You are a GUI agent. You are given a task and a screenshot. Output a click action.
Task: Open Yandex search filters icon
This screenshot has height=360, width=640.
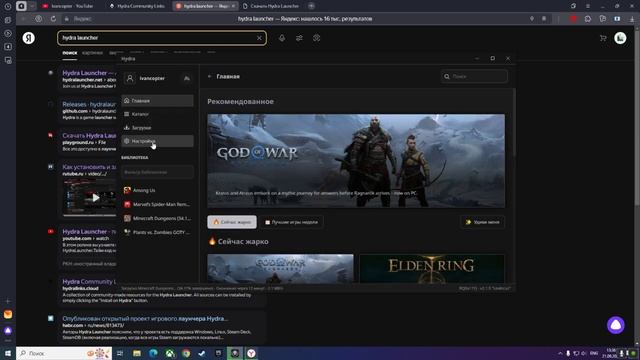pyautogui.click(x=299, y=38)
